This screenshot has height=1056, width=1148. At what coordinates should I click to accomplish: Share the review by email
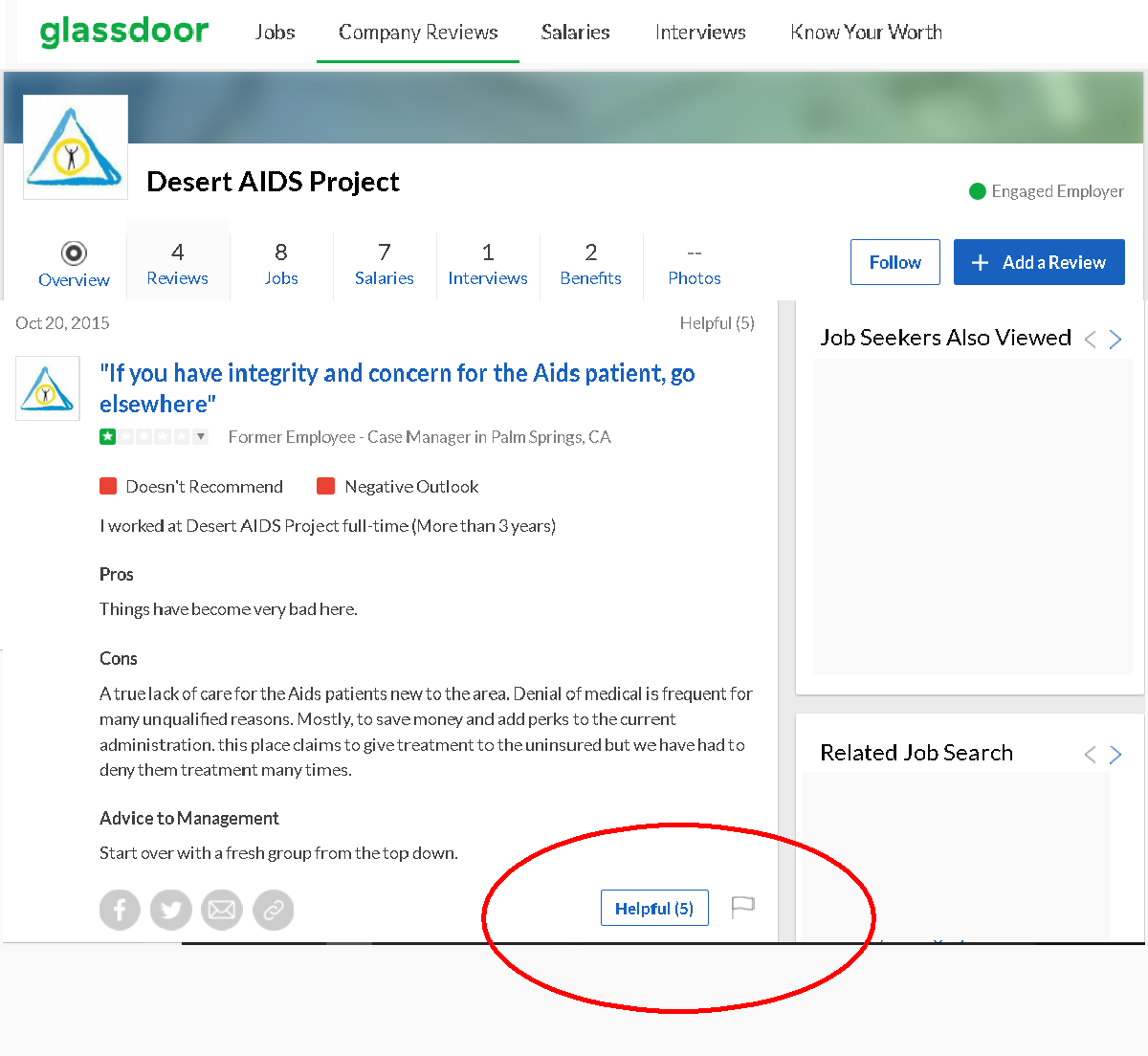[x=222, y=910]
